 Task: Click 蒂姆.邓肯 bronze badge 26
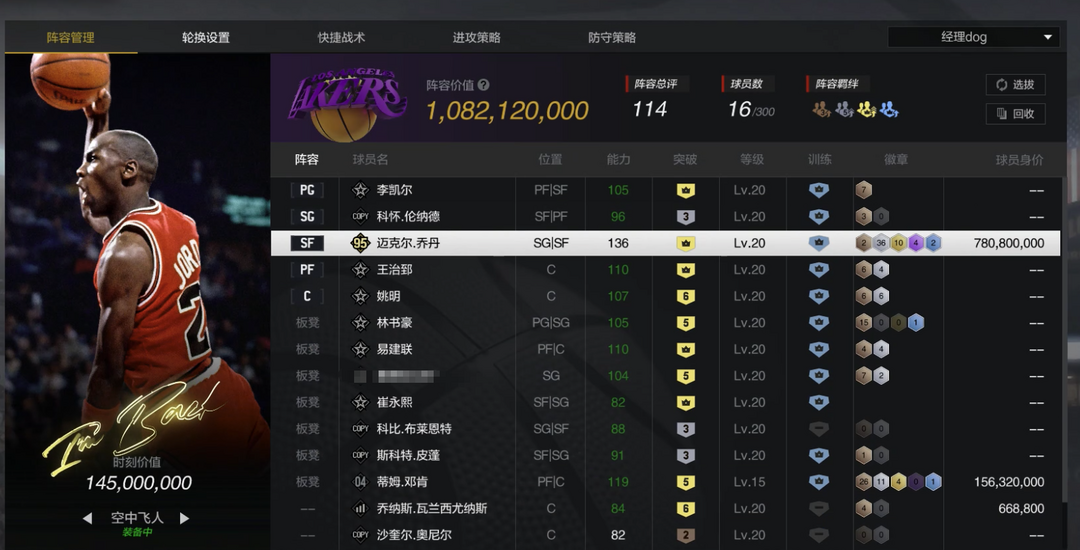tap(864, 482)
